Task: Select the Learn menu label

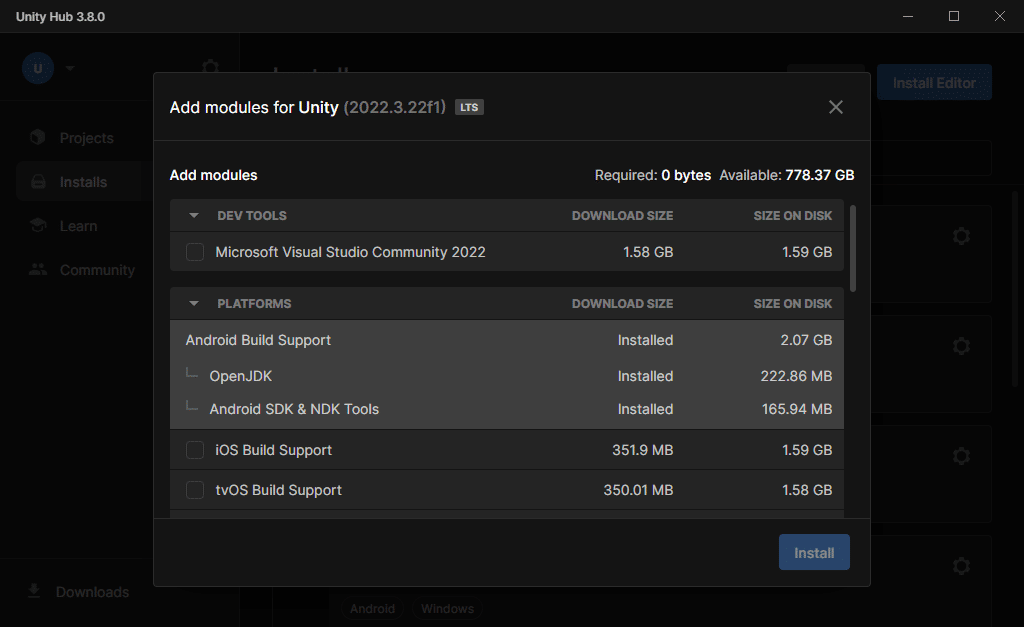Action: point(78,226)
